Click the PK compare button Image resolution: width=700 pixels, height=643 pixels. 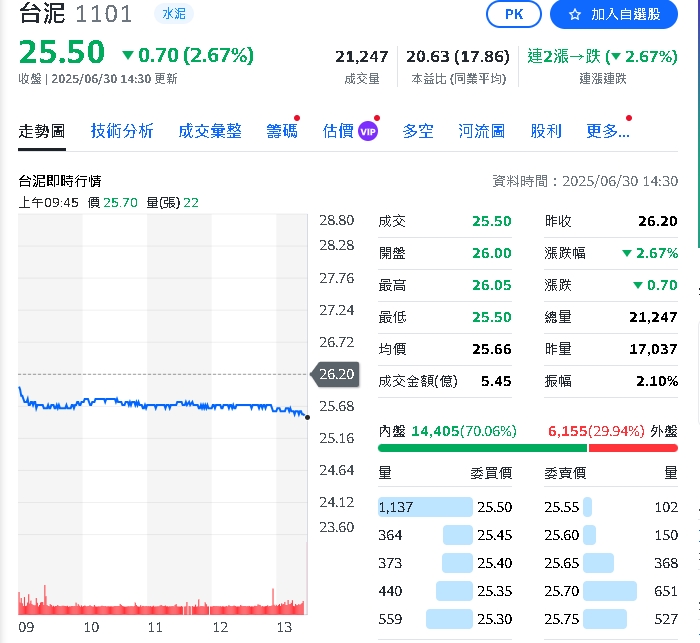pyautogui.click(x=513, y=14)
